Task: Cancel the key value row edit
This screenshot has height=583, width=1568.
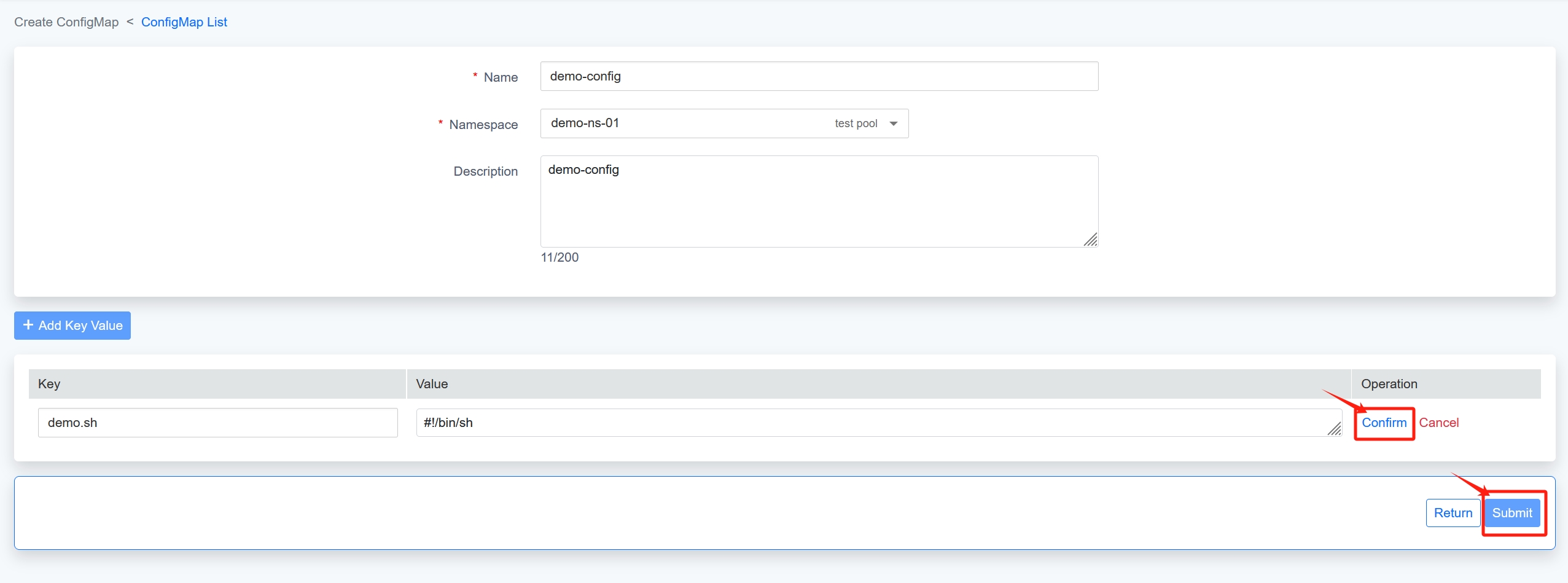Action: pyautogui.click(x=1438, y=423)
